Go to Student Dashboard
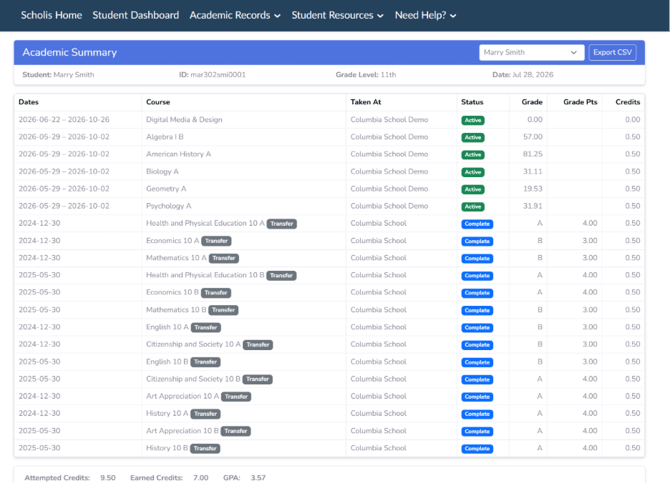 pyautogui.click(x=135, y=15)
